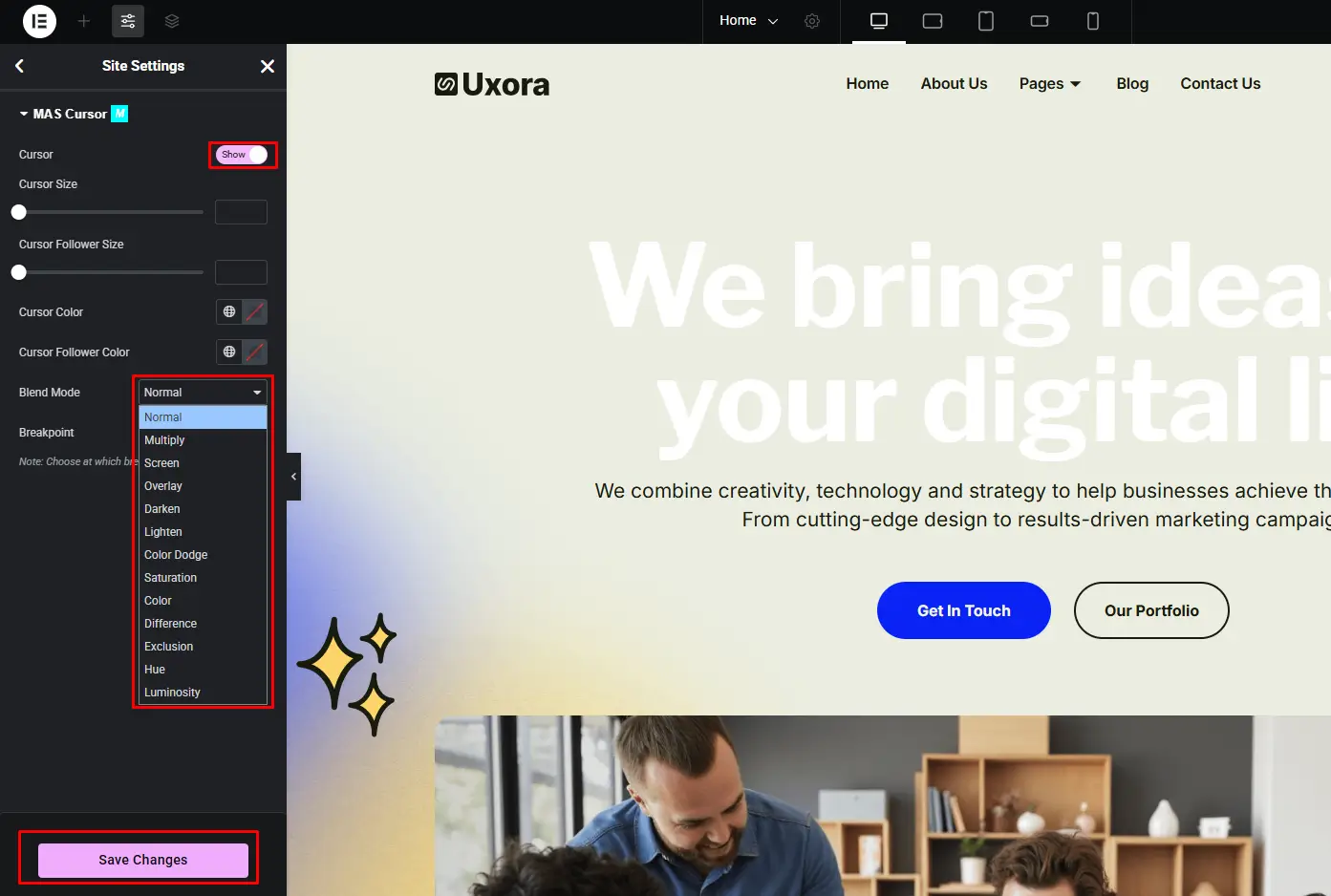Pick Hue blend mode

click(x=203, y=670)
